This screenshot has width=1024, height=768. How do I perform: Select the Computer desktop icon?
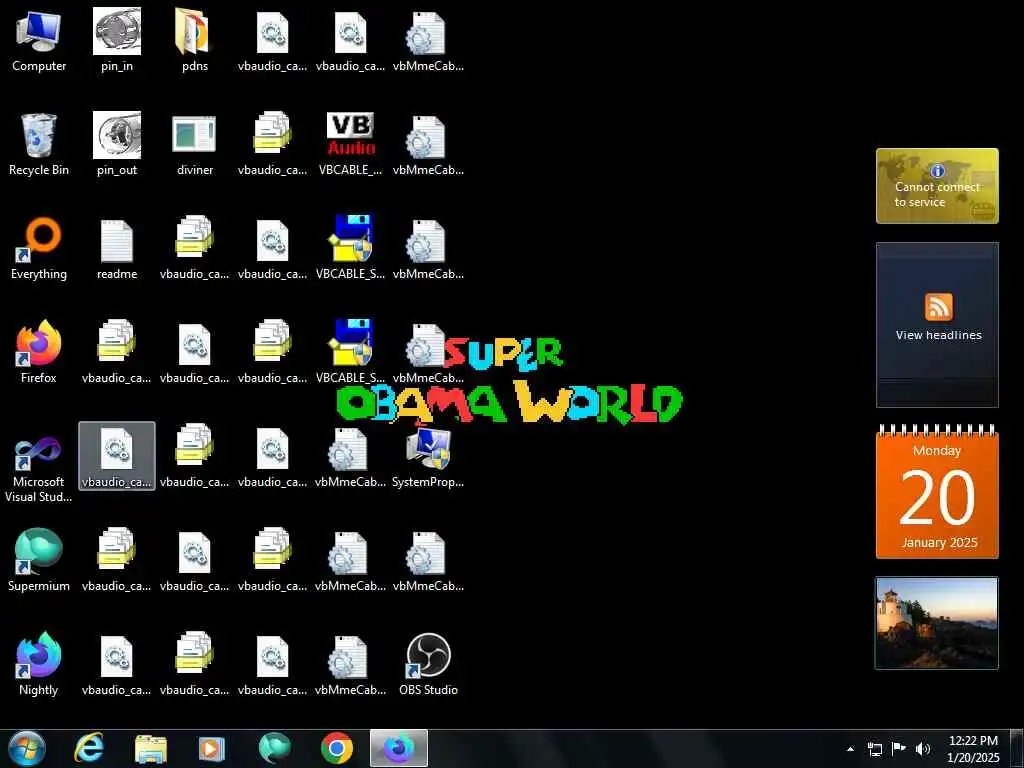[x=39, y=39]
